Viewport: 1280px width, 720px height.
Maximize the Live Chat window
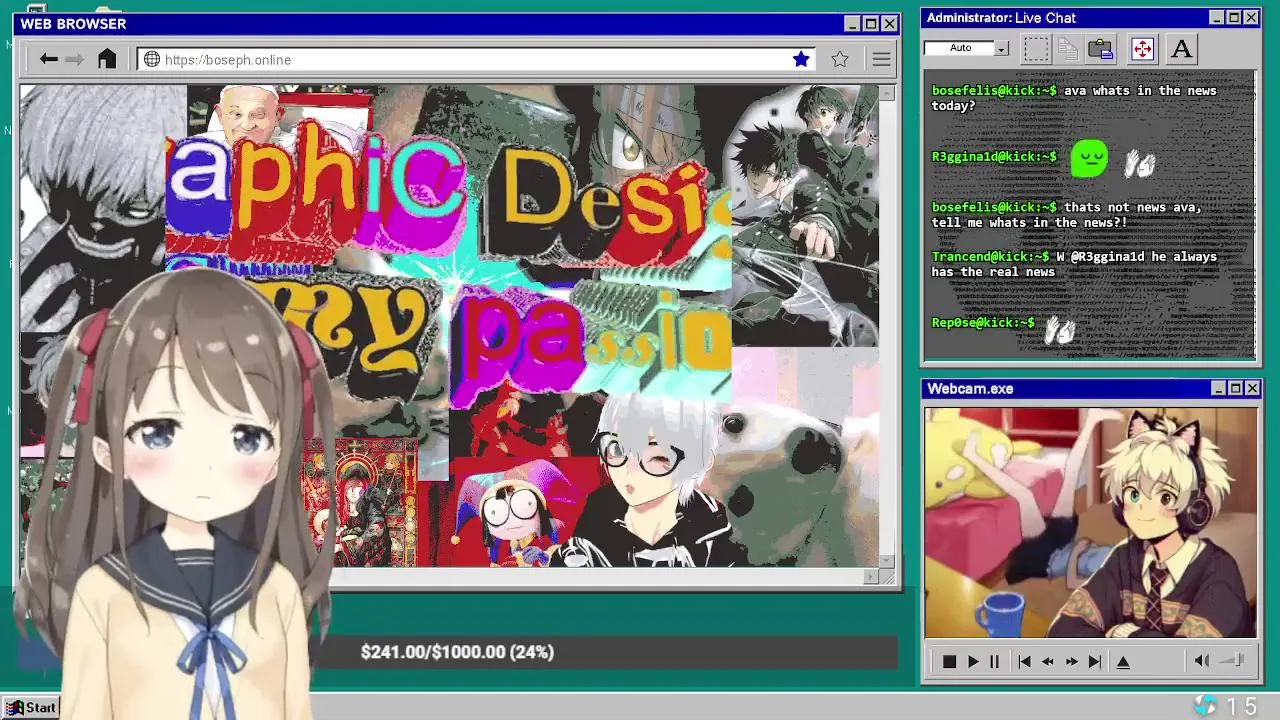[x=1234, y=18]
